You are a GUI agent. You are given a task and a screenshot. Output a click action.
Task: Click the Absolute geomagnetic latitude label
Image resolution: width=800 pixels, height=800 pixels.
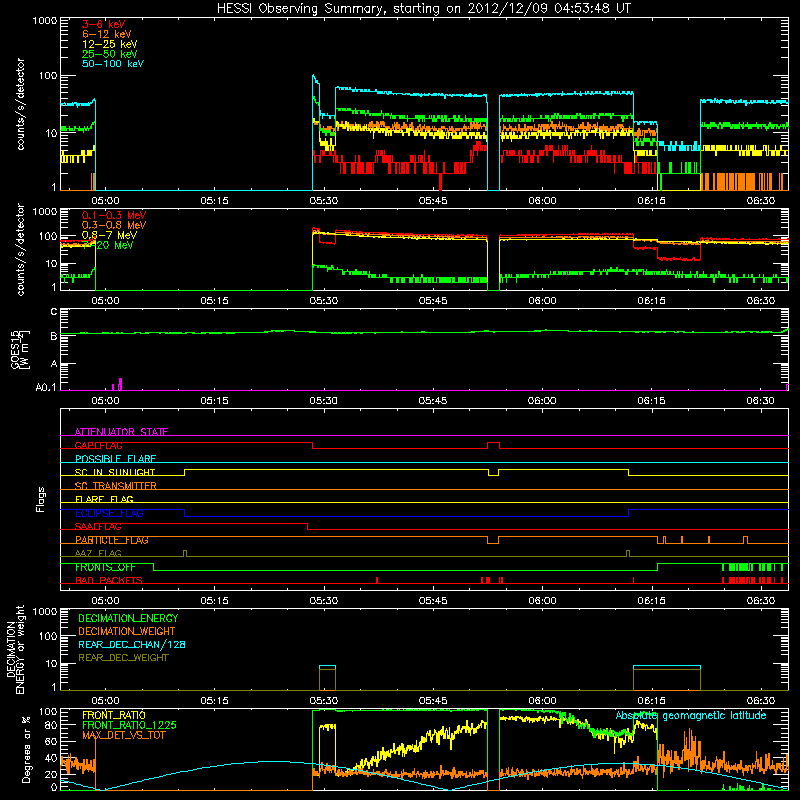pyautogui.click(x=691, y=715)
